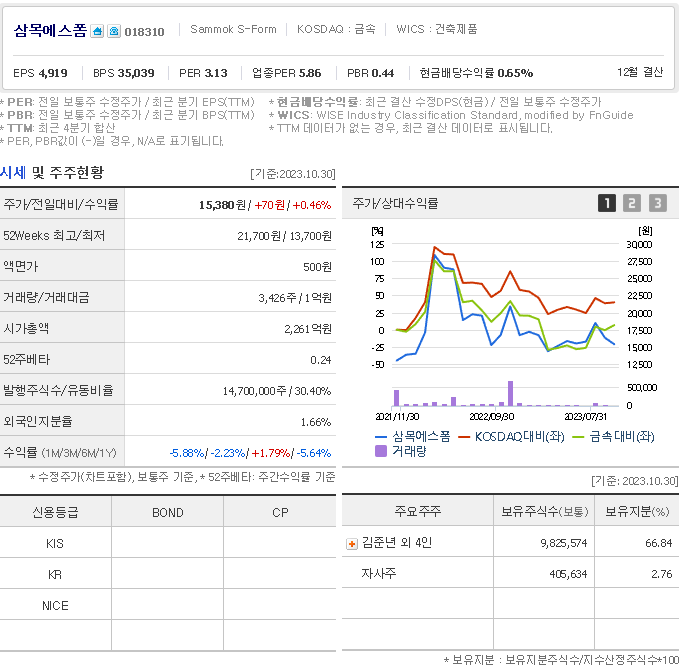685x671 pixels.
Task: Click Sammok S-Form English name
Action: click(x=233, y=29)
